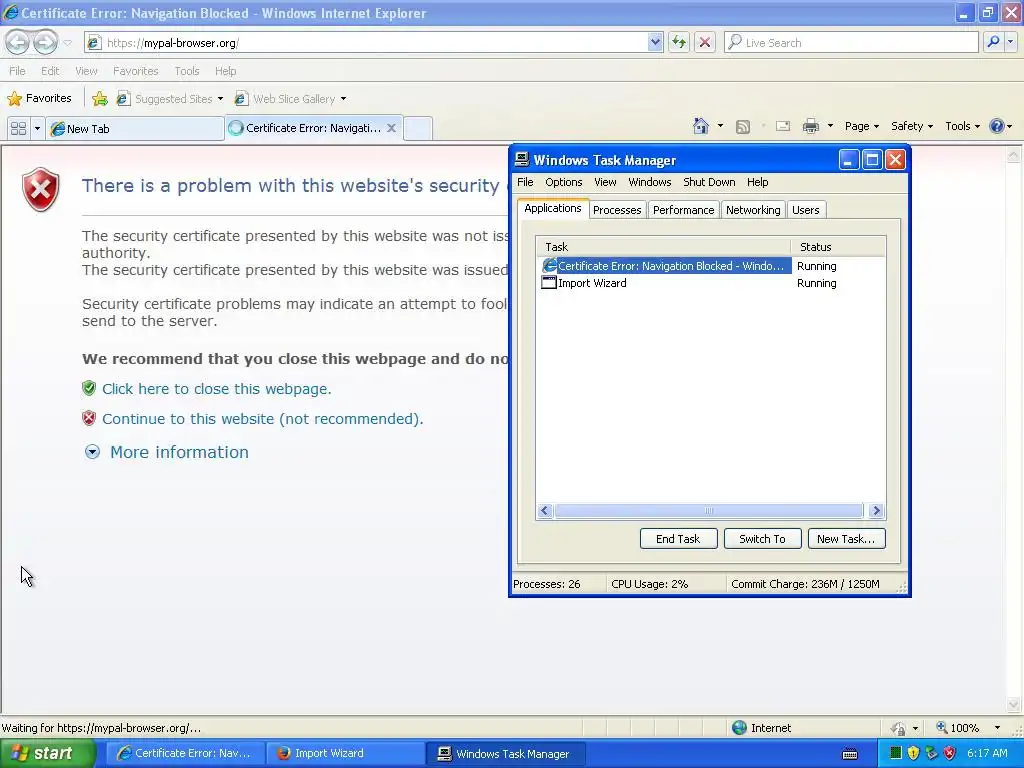Open the recent pages dropdown arrow
The width and height of the screenshot is (1024, 768).
point(67,43)
